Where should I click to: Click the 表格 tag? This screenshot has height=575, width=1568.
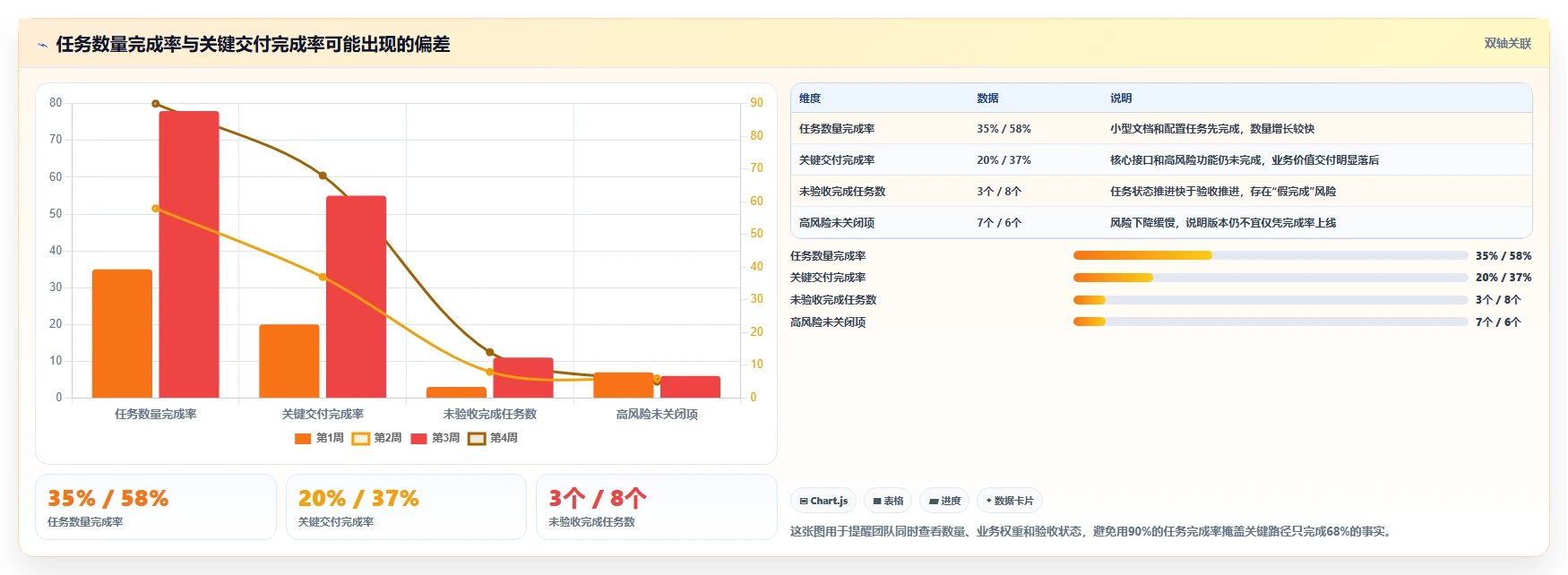pyautogui.click(x=888, y=501)
